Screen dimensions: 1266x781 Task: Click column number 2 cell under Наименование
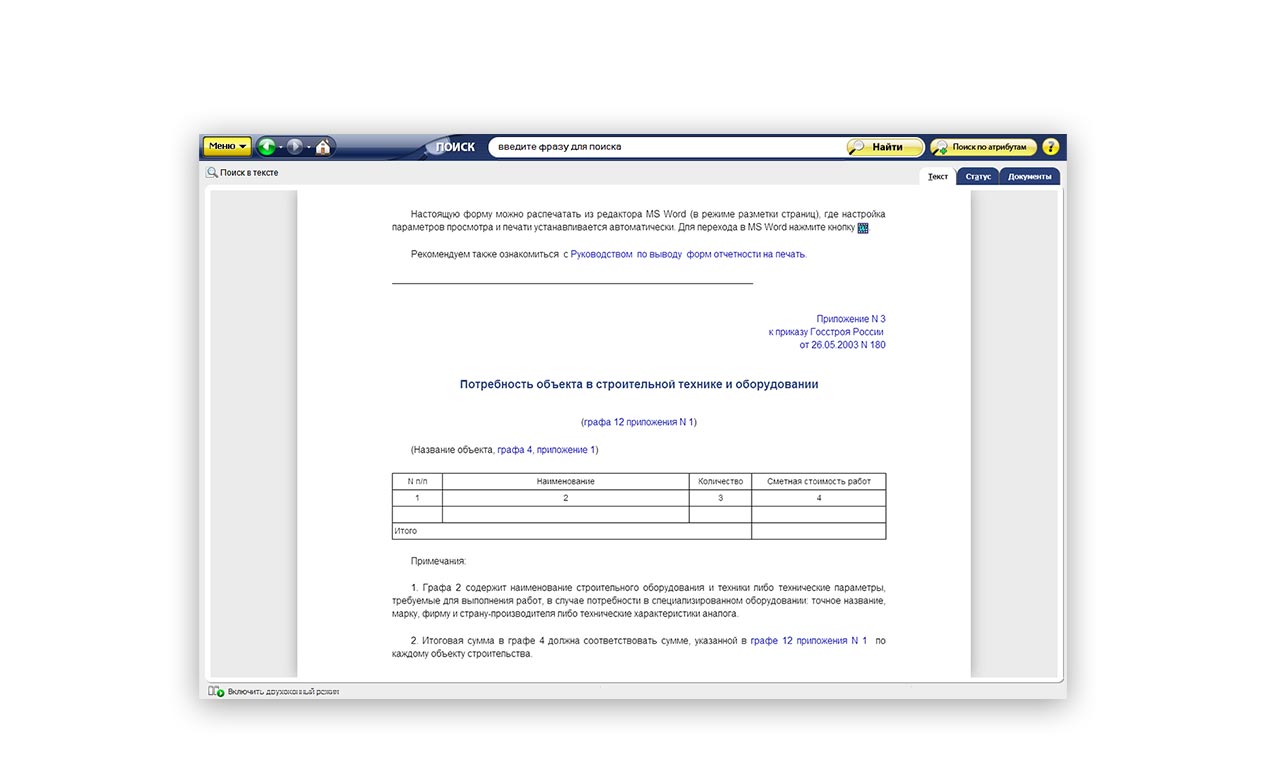tap(565, 498)
